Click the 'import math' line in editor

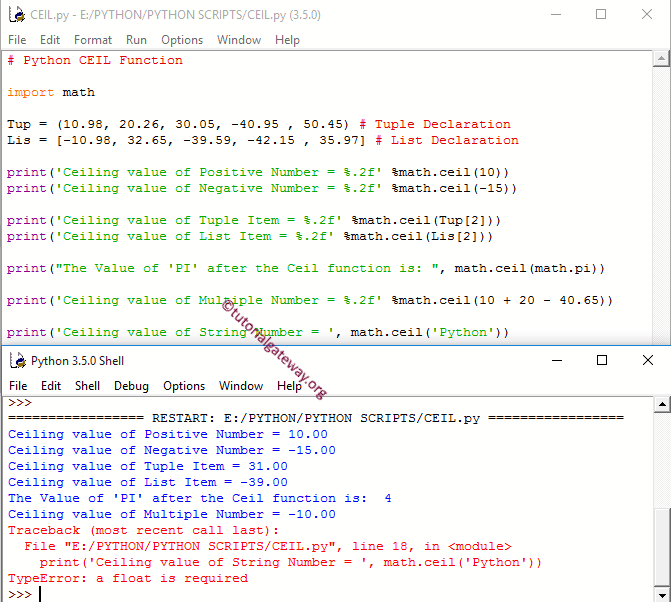(50, 92)
